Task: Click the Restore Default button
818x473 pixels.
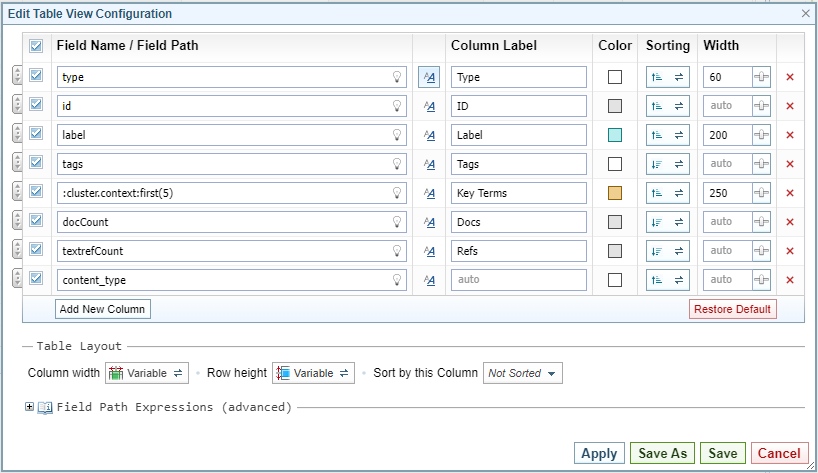Action: coord(732,309)
